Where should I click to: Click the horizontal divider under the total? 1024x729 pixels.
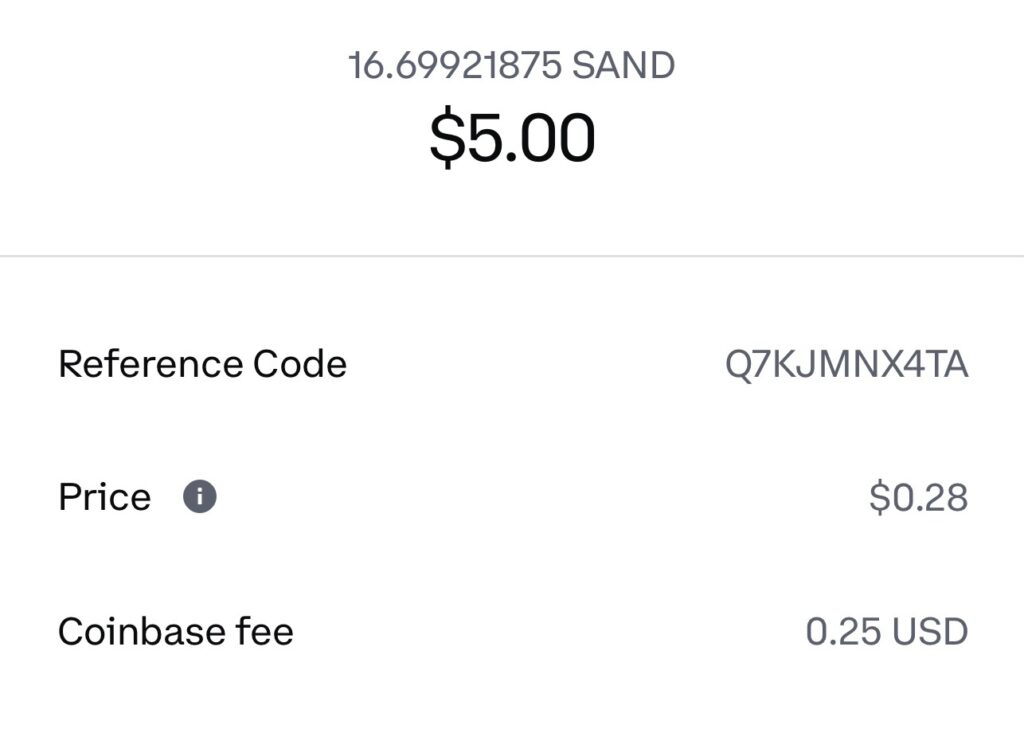pyautogui.click(x=512, y=256)
